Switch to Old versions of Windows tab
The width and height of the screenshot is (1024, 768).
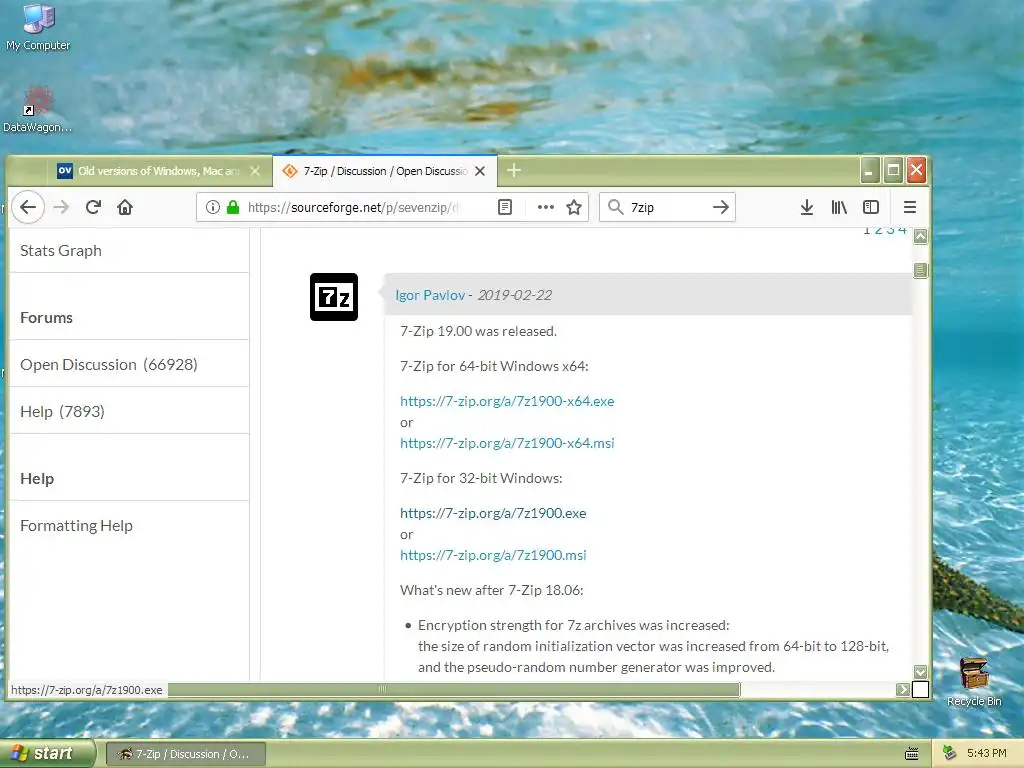159,171
